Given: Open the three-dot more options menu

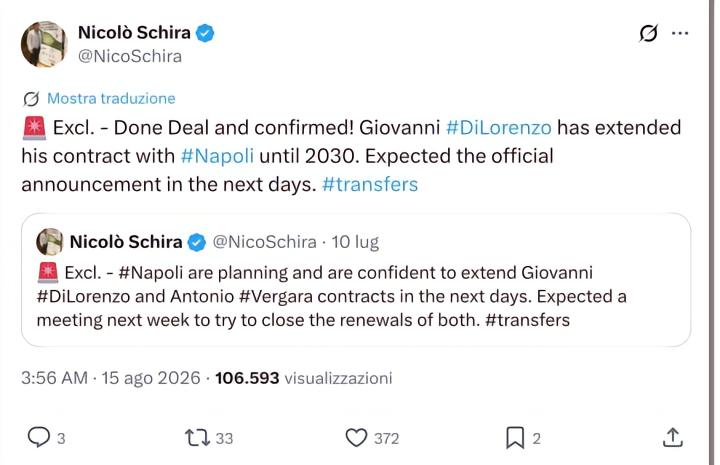Looking at the screenshot, I should pyautogui.click(x=680, y=33).
